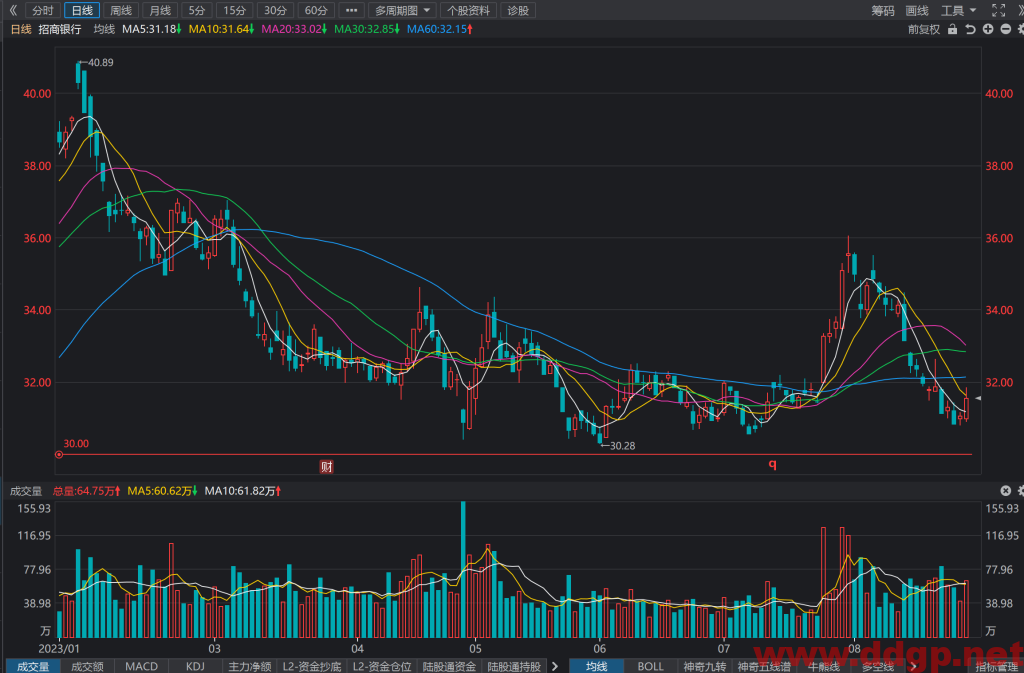Open more periods with ellipsis button
The width and height of the screenshot is (1024, 673).
351,10
